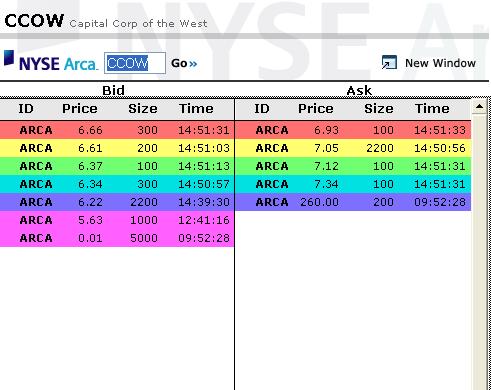
Task: Click the Bid ID column header
Action: (x=26, y=109)
